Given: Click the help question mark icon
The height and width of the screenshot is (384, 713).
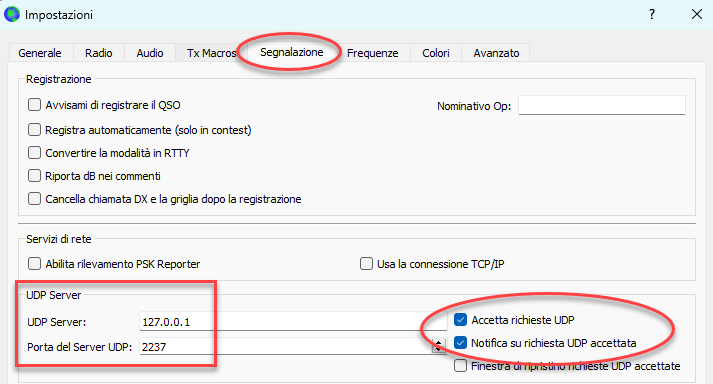Looking at the screenshot, I should click(x=652, y=14).
